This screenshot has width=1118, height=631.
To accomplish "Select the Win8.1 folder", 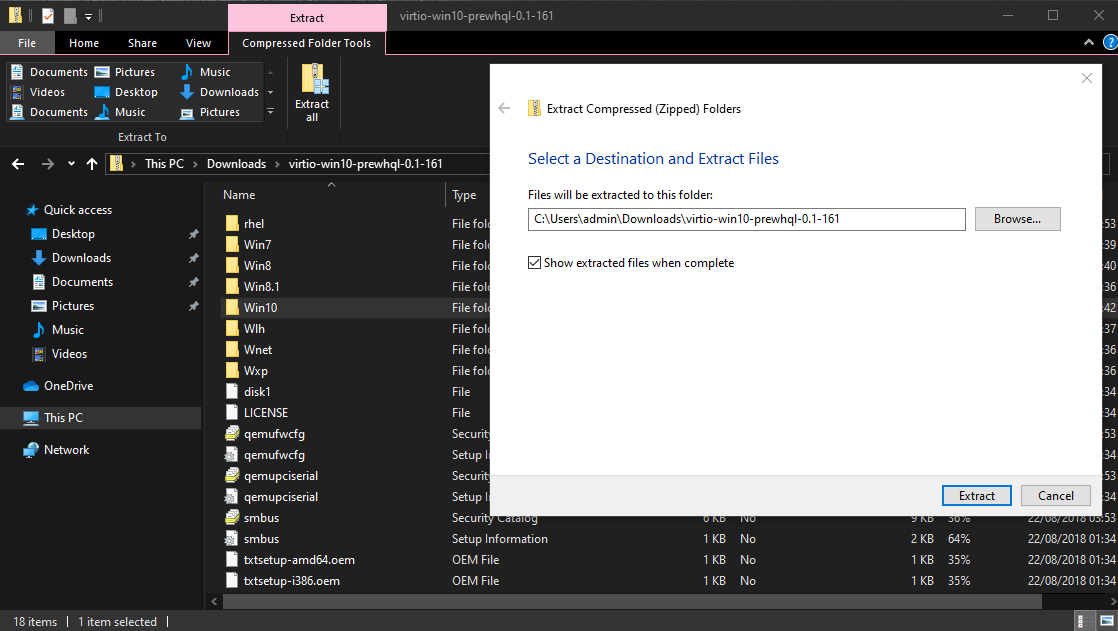I will [252, 287].
